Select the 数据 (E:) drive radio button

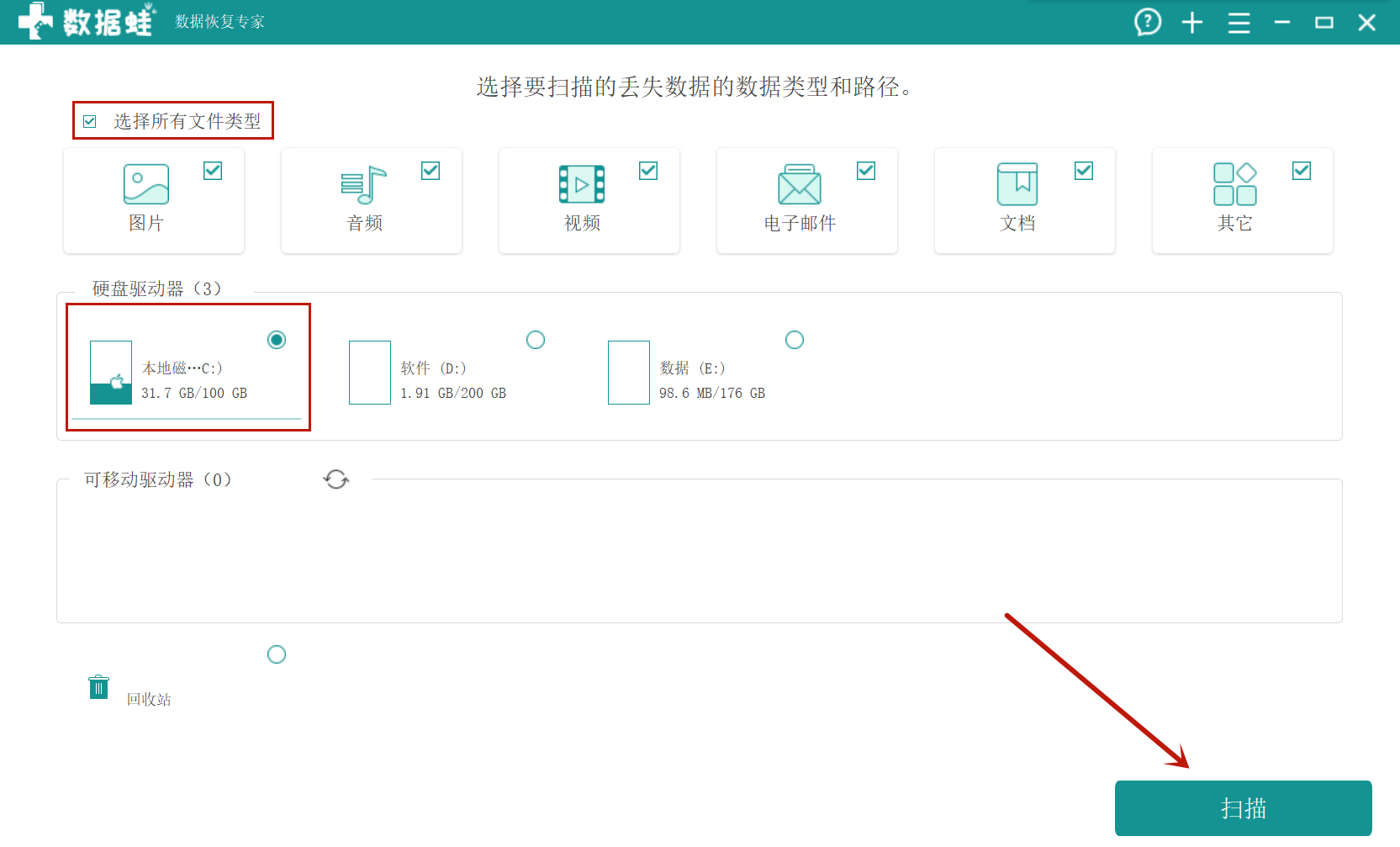[x=795, y=340]
